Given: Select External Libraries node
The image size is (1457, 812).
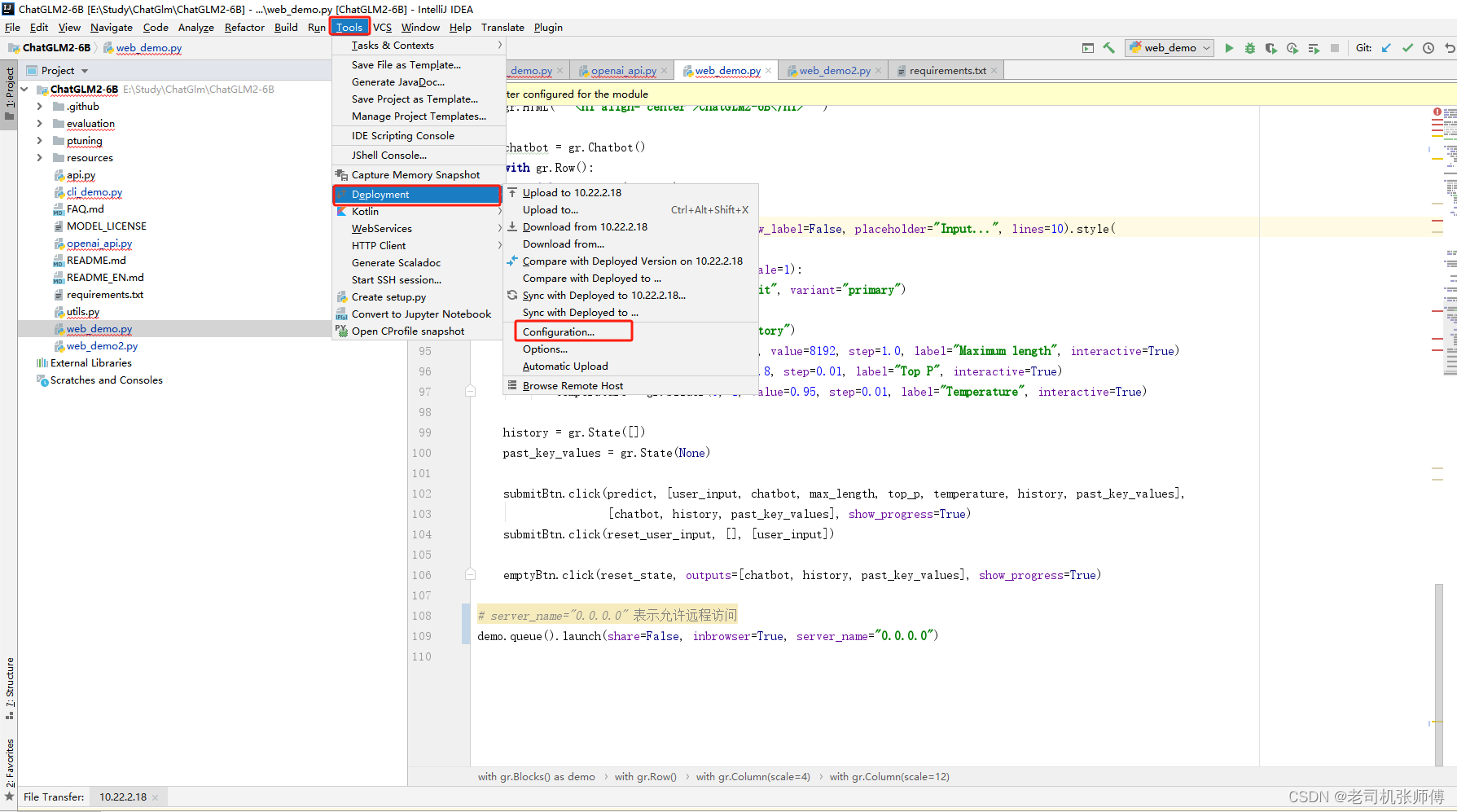Looking at the screenshot, I should [x=90, y=363].
